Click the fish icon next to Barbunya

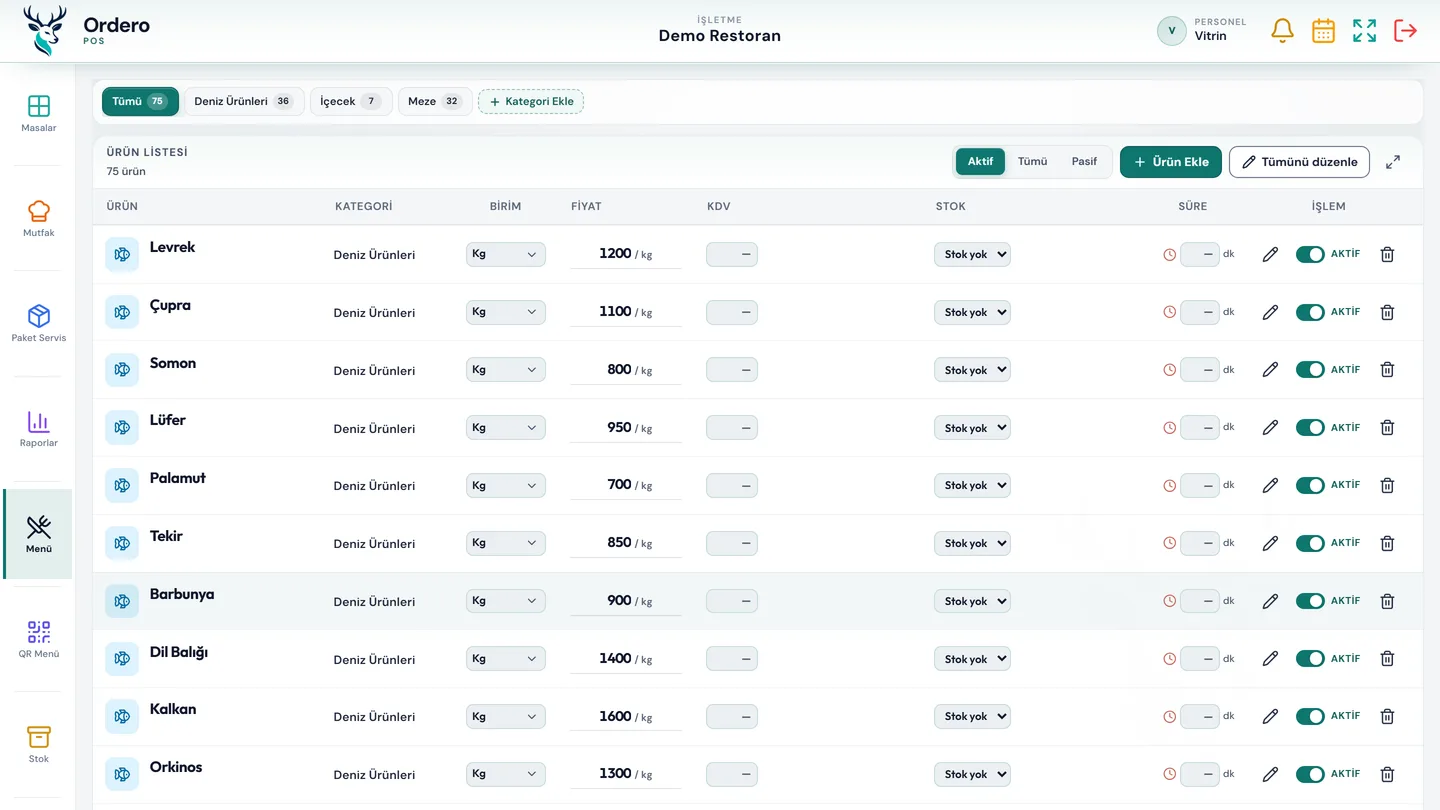click(x=122, y=601)
